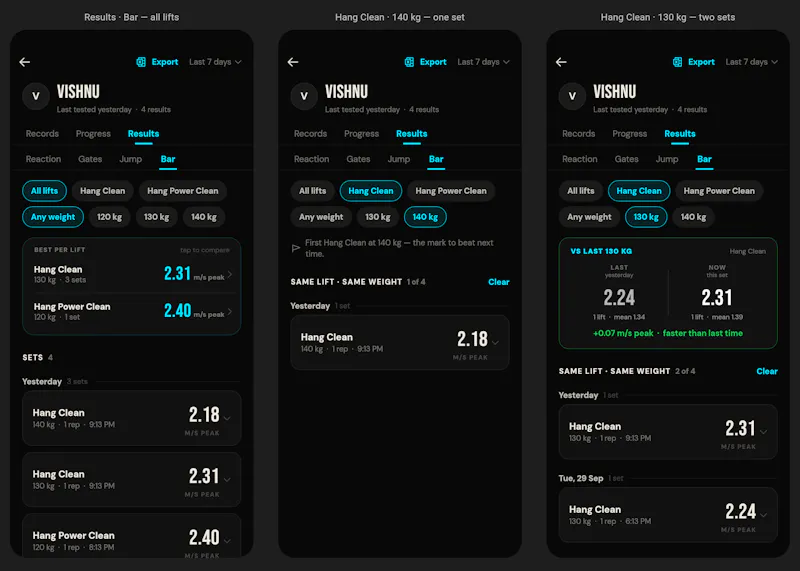Screen dimensions: 800x571
Task: Switch to Gates sub-tab in 140 kg screen
Action: coord(358,159)
